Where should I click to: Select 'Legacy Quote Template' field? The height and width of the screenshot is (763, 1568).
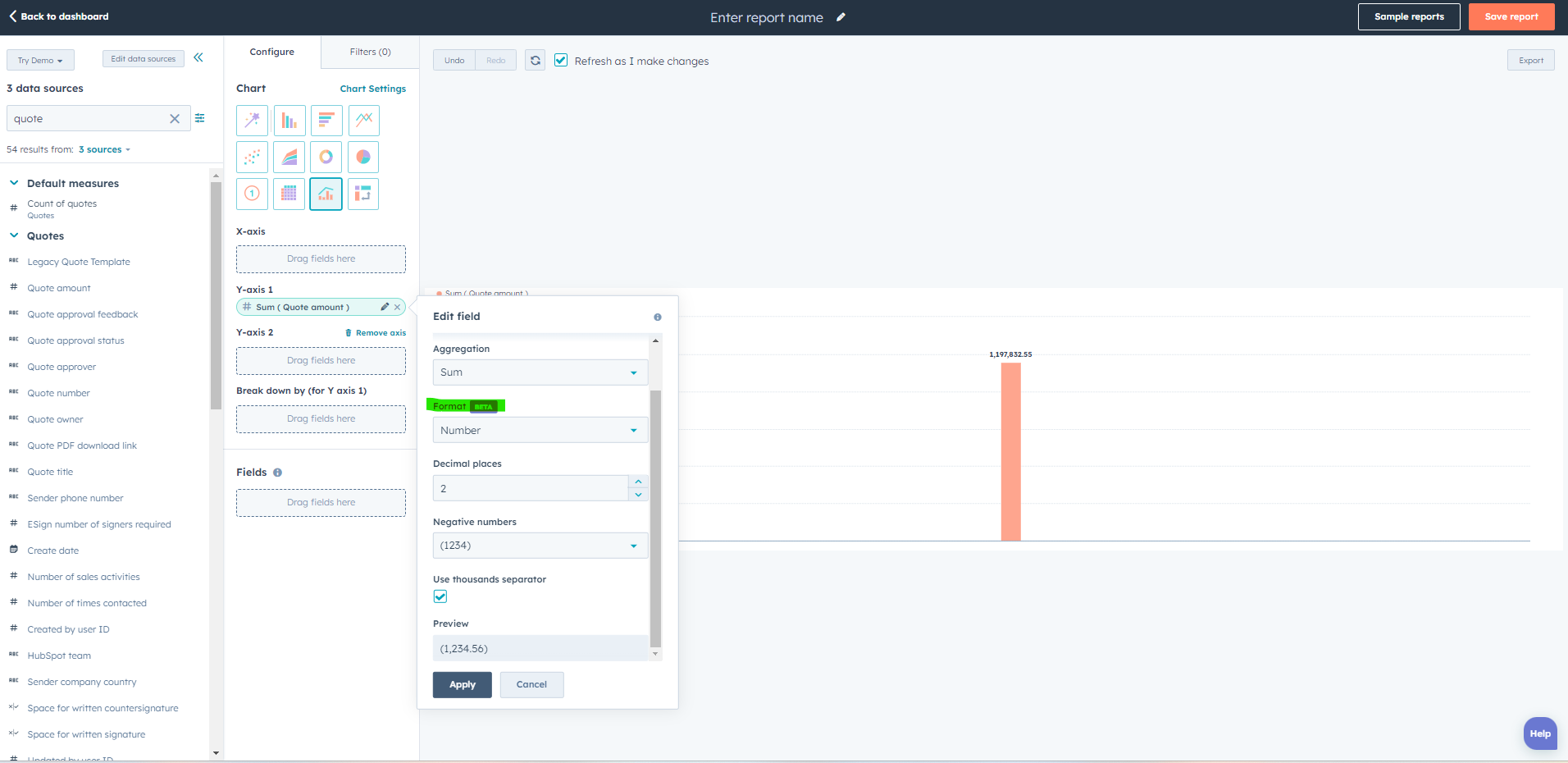79,262
